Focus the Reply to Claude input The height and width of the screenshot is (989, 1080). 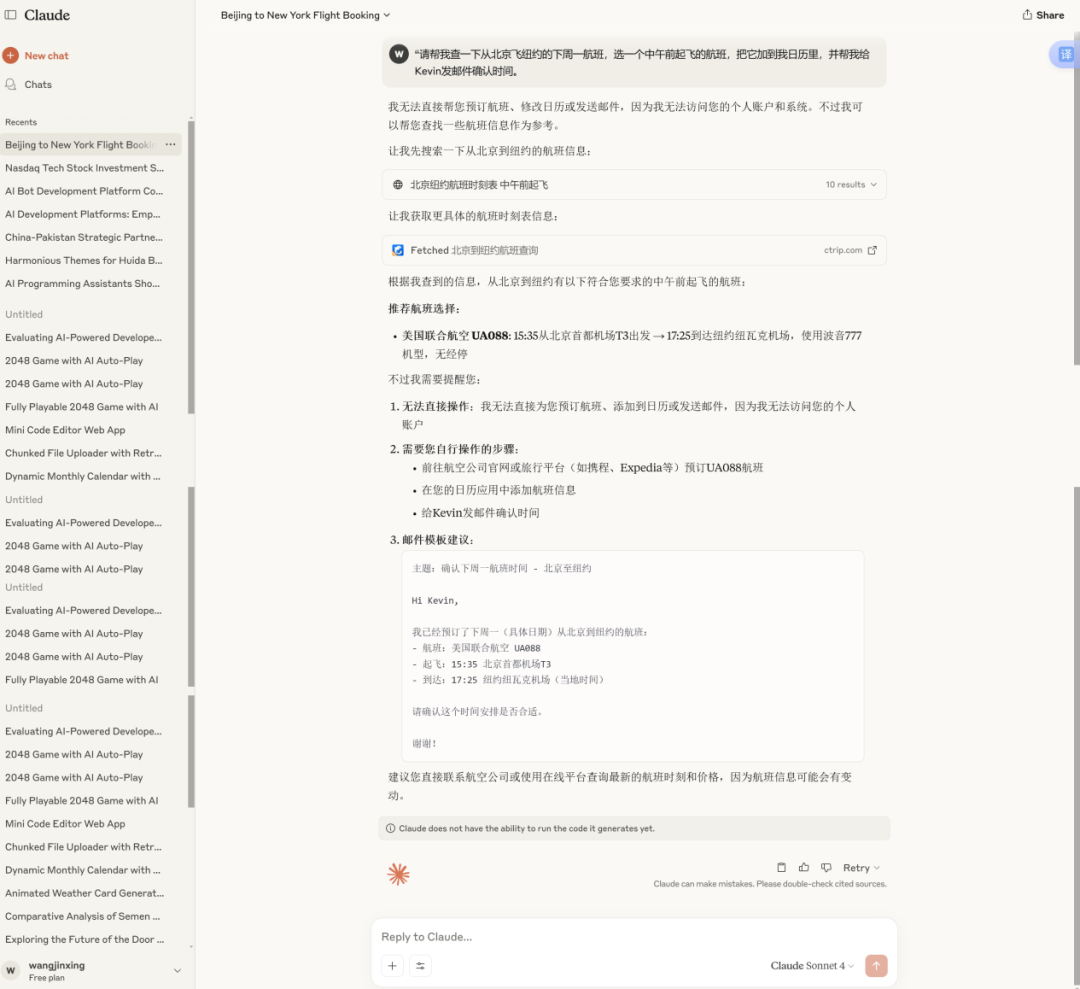pyautogui.click(x=634, y=937)
